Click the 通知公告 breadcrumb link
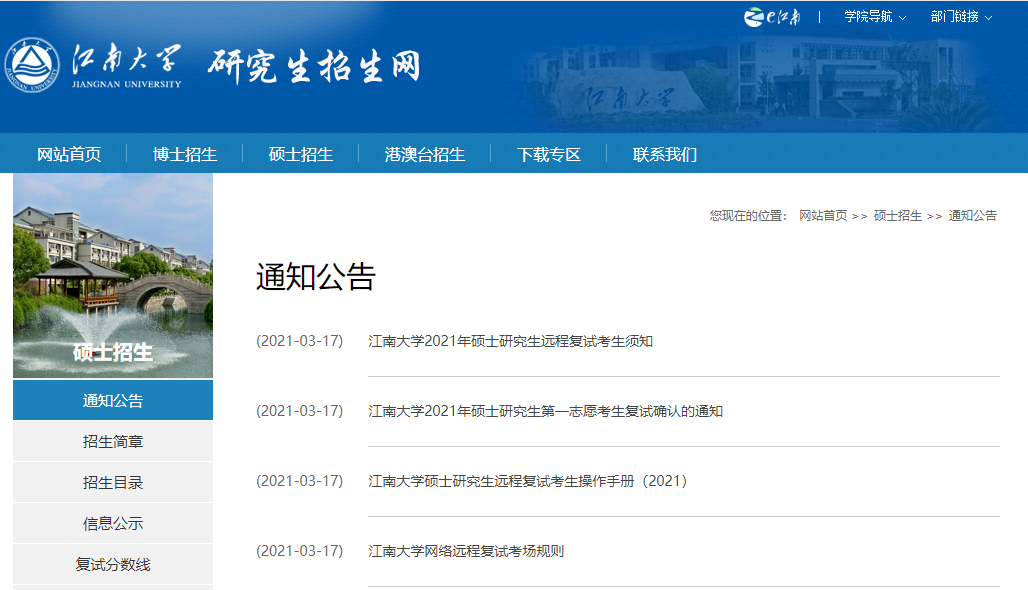 [972, 216]
